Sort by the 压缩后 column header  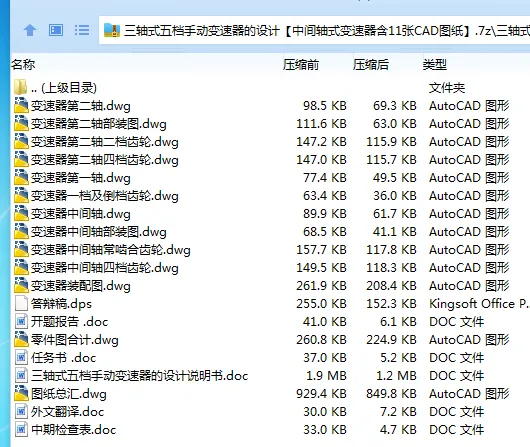(371, 64)
